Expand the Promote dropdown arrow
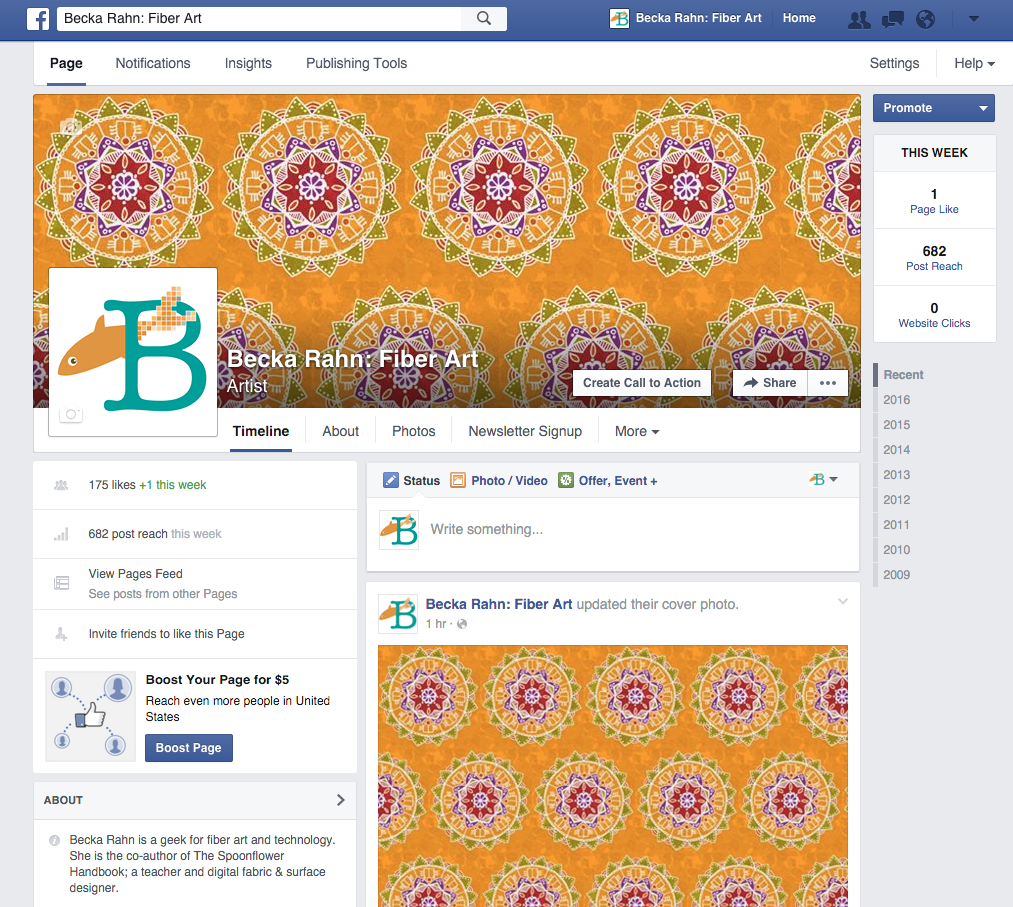 (x=983, y=108)
